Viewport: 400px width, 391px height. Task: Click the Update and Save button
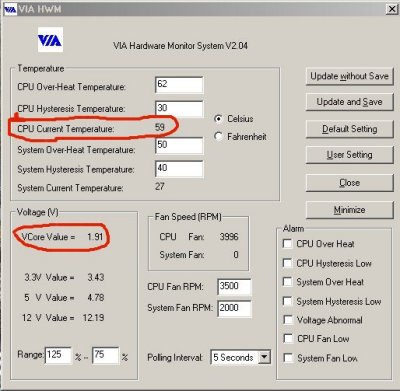(x=349, y=102)
